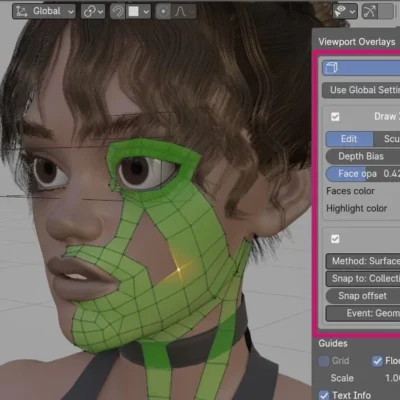The width and height of the screenshot is (400, 400).
Task: Open the Global transform orientation dropdown
Action: tap(44, 11)
